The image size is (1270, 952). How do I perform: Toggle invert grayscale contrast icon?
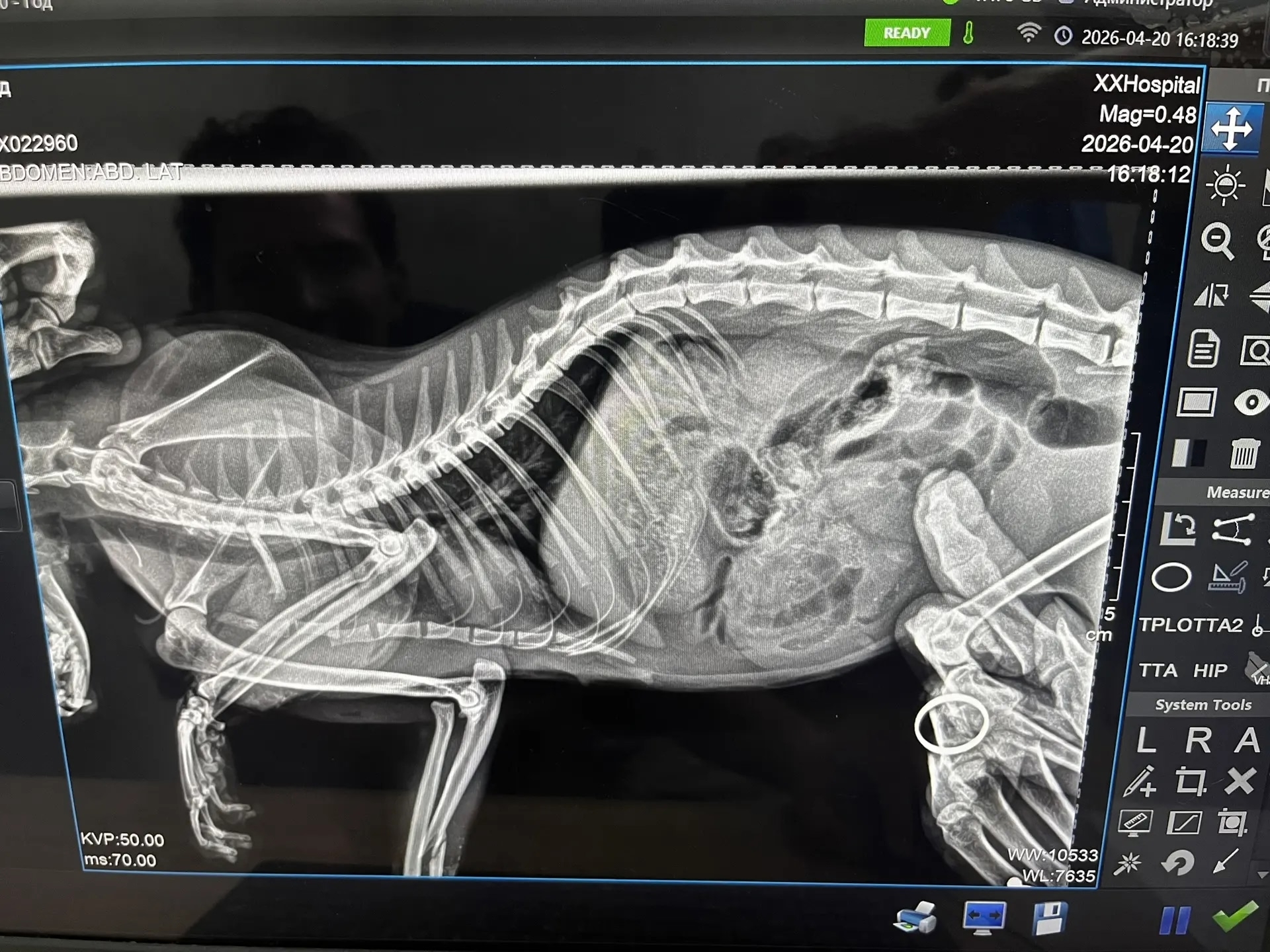pos(1188,454)
